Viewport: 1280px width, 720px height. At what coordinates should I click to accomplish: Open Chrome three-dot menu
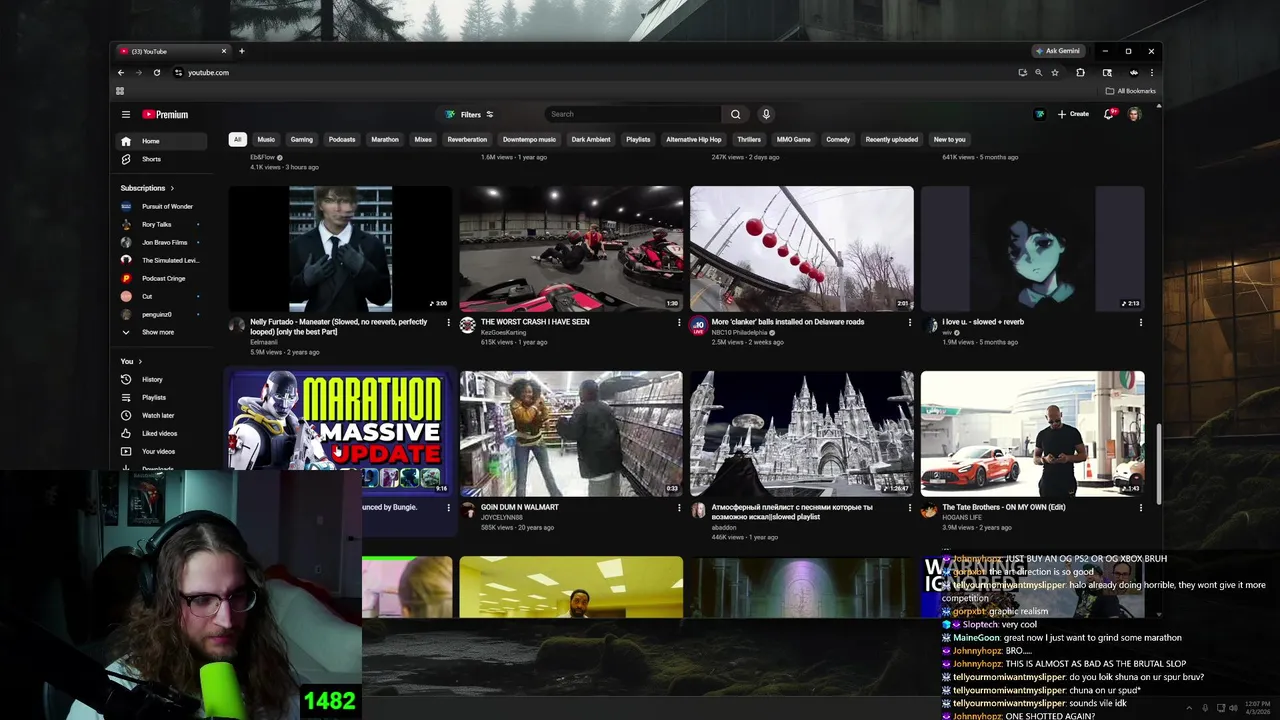(1152, 72)
